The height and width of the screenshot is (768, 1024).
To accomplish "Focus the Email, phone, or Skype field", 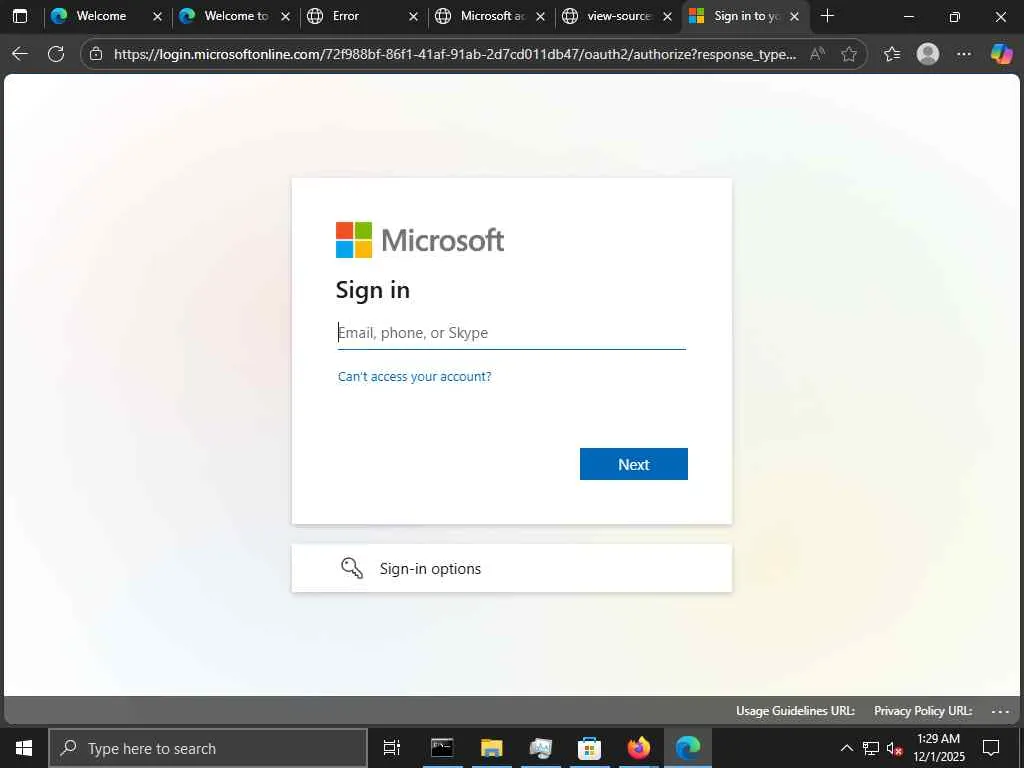I will click(511, 333).
